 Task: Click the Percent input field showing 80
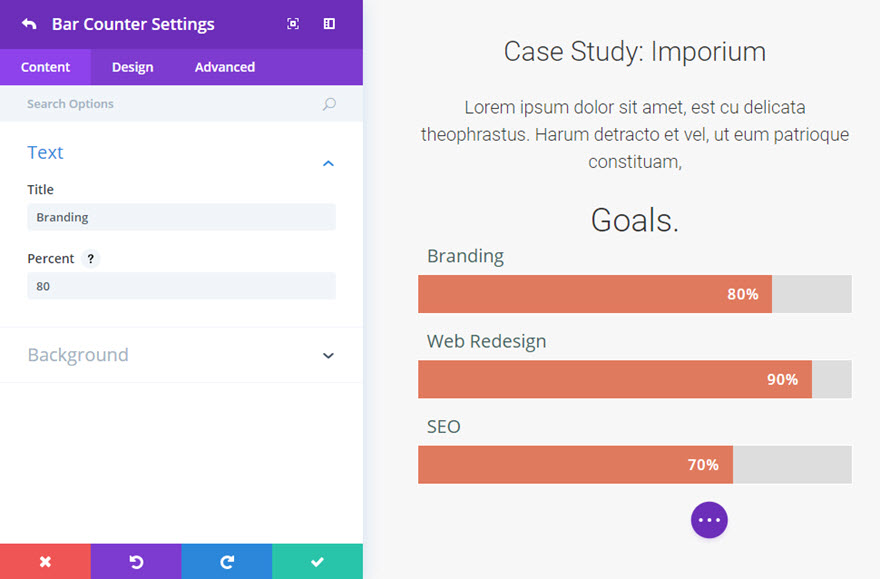[x=181, y=286]
